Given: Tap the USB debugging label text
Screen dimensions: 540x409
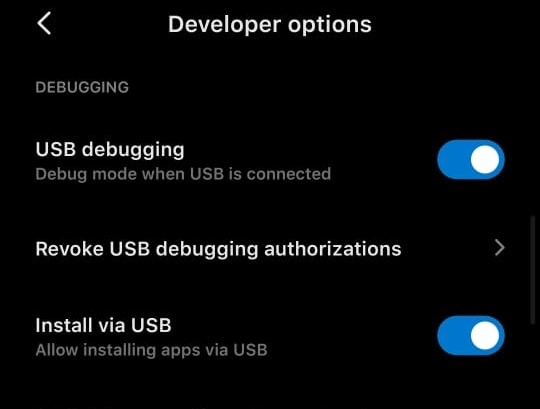Looking at the screenshot, I should (110, 150).
